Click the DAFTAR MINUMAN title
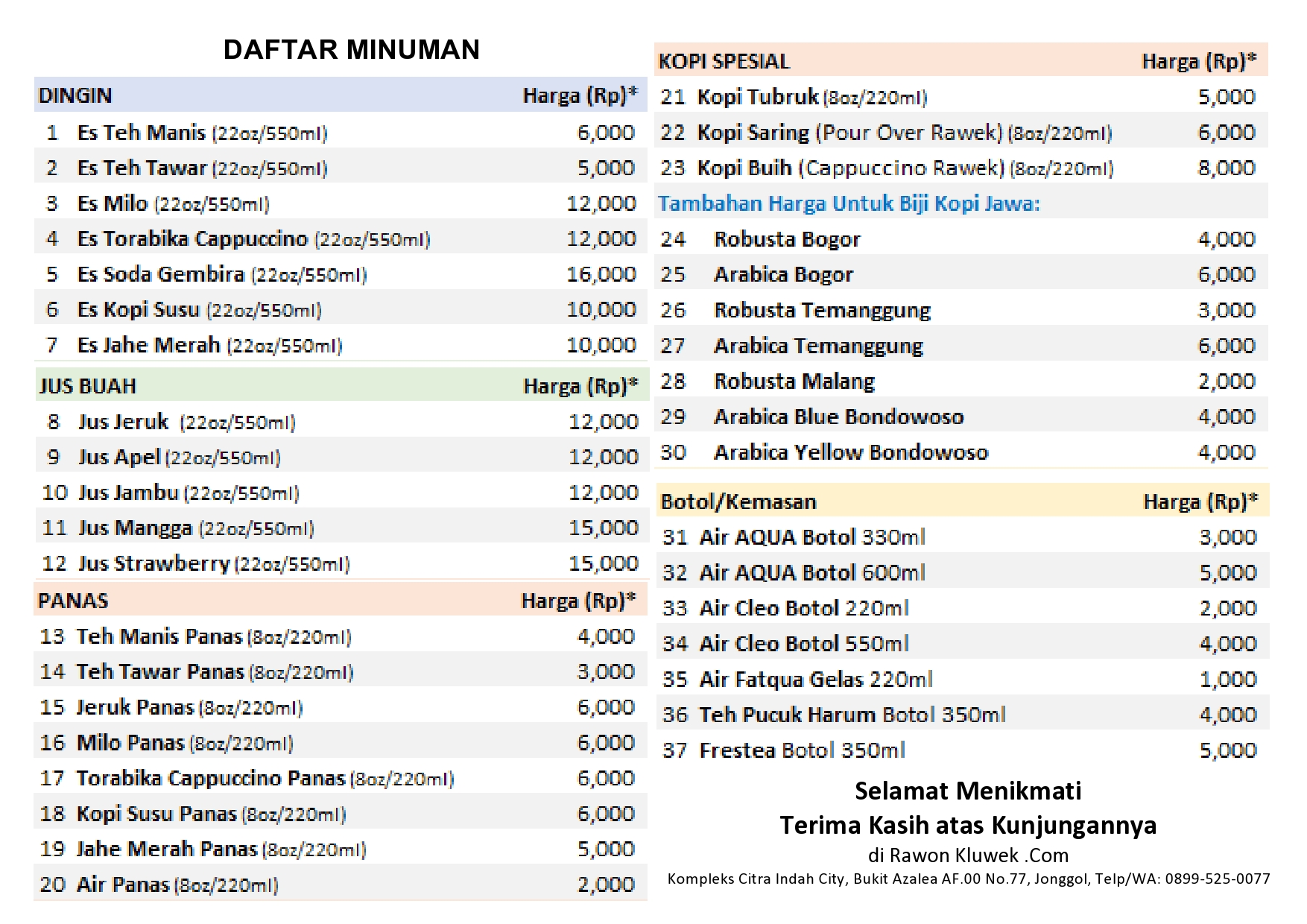Screen dimensions: 1307x924 (x=351, y=50)
